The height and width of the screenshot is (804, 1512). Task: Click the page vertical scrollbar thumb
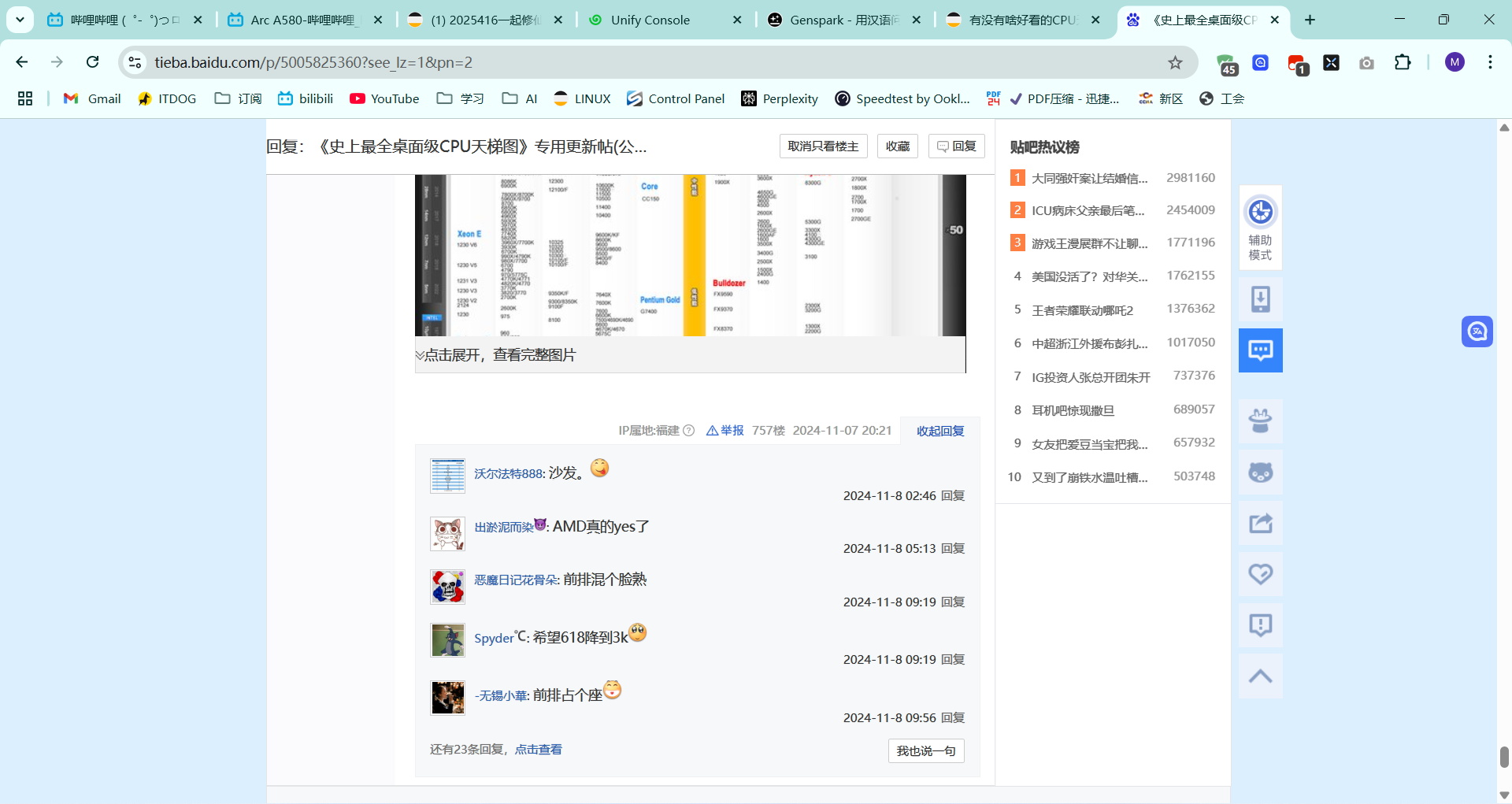1504,757
